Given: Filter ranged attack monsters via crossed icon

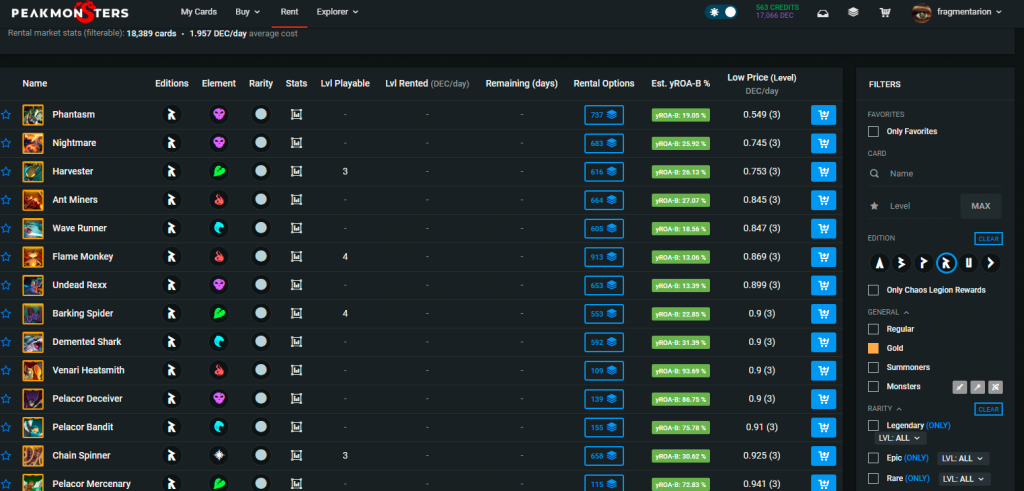Looking at the screenshot, I should pyautogui.click(x=995, y=387).
